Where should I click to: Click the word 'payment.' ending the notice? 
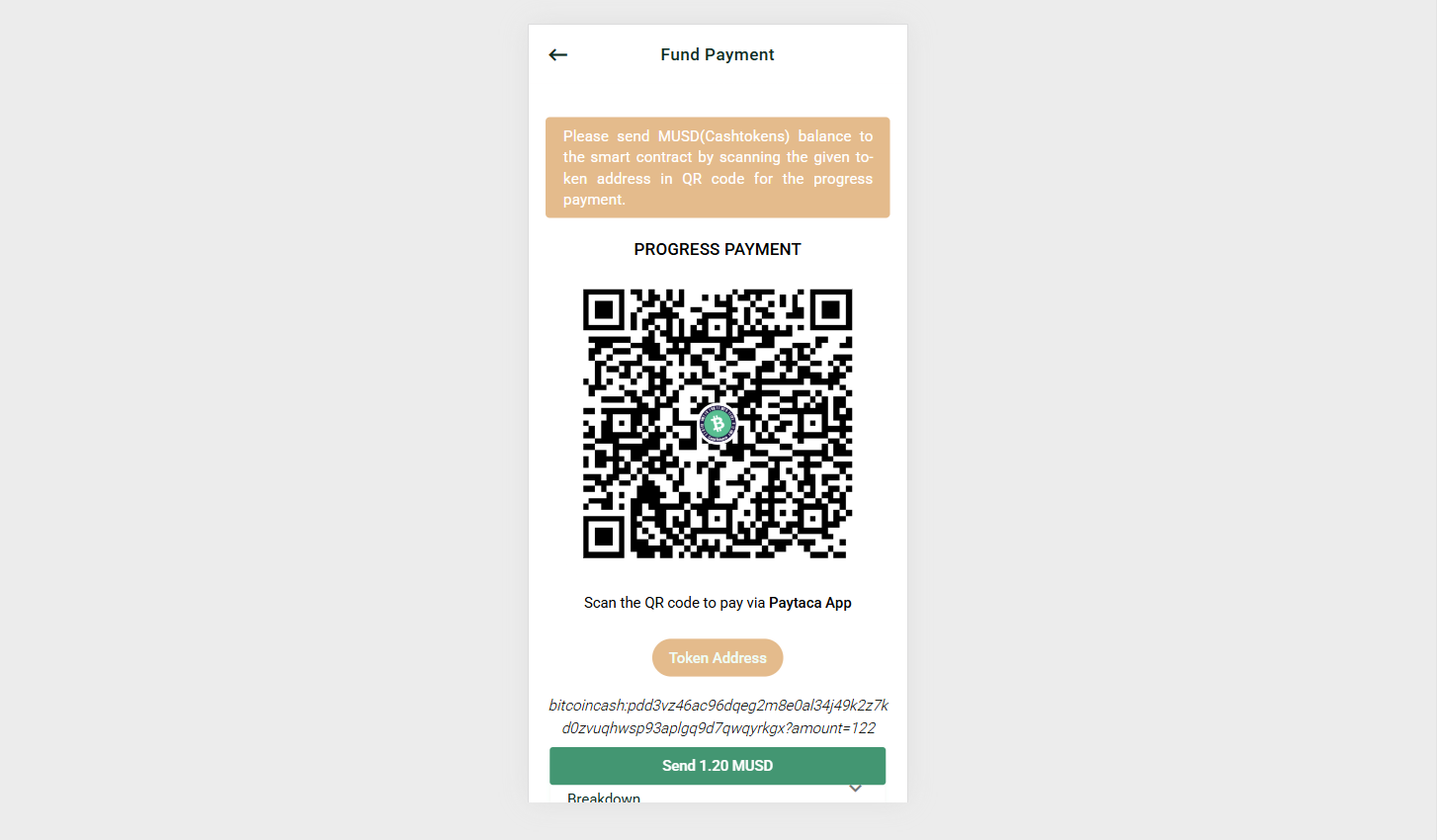(594, 200)
